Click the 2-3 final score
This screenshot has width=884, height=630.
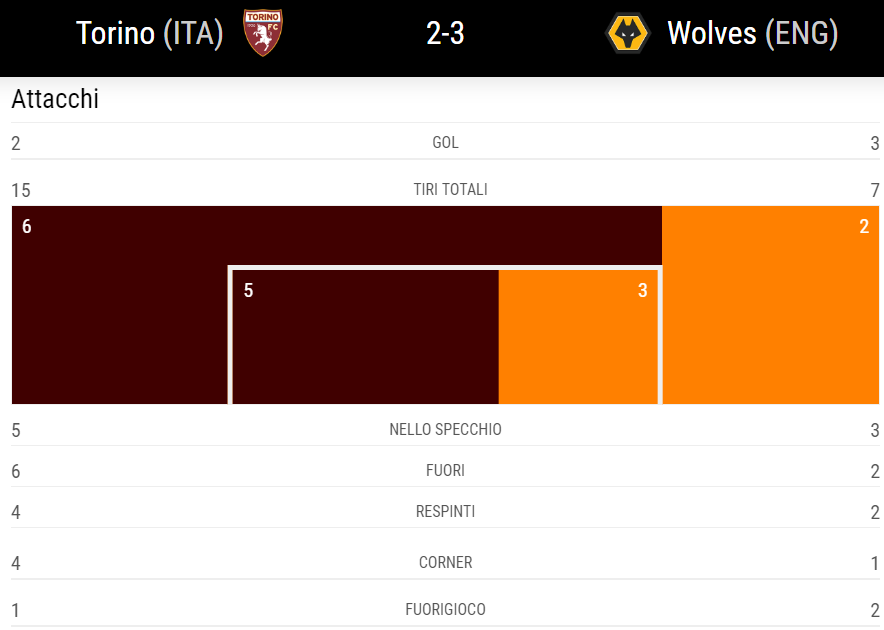(x=445, y=34)
